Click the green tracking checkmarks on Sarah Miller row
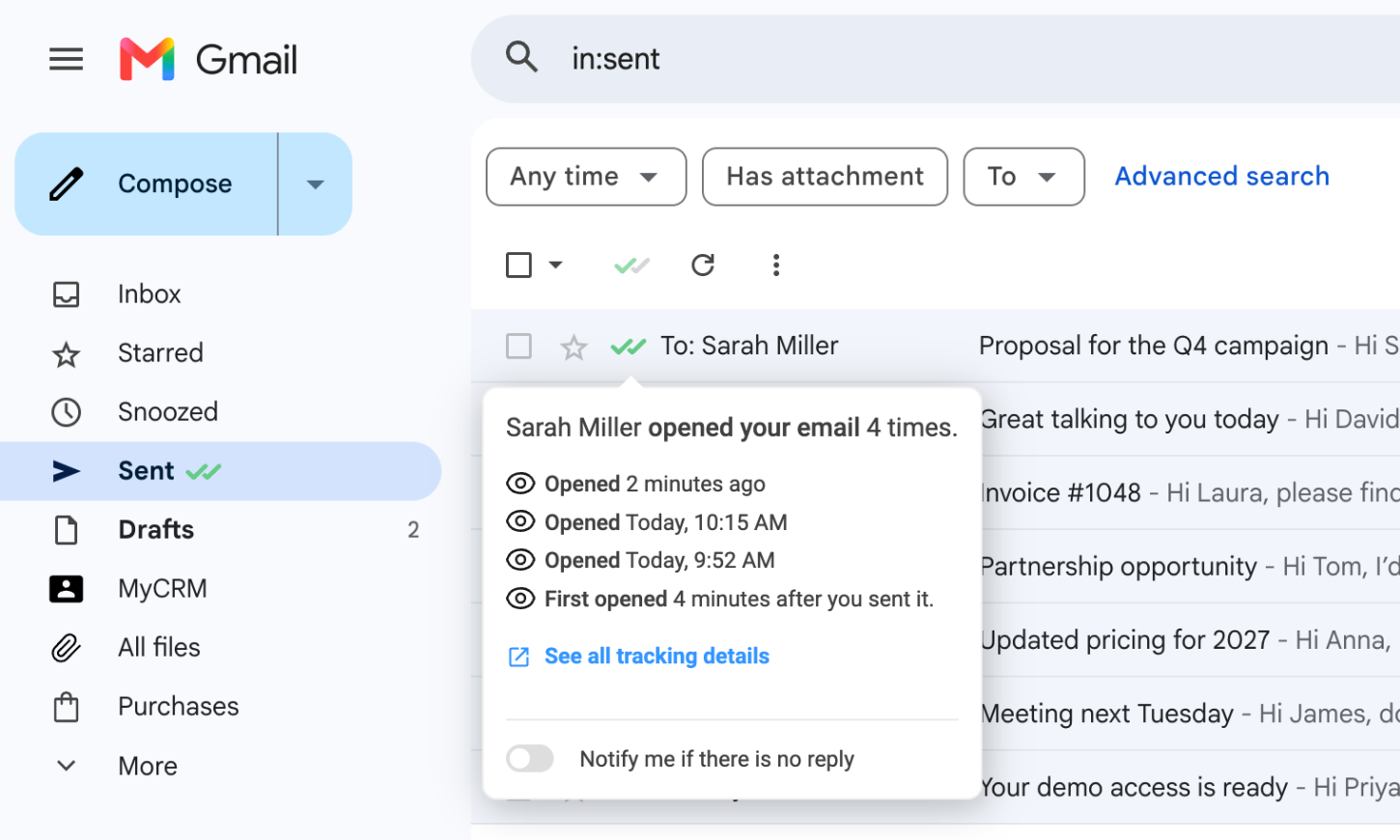 click(629, 346)
